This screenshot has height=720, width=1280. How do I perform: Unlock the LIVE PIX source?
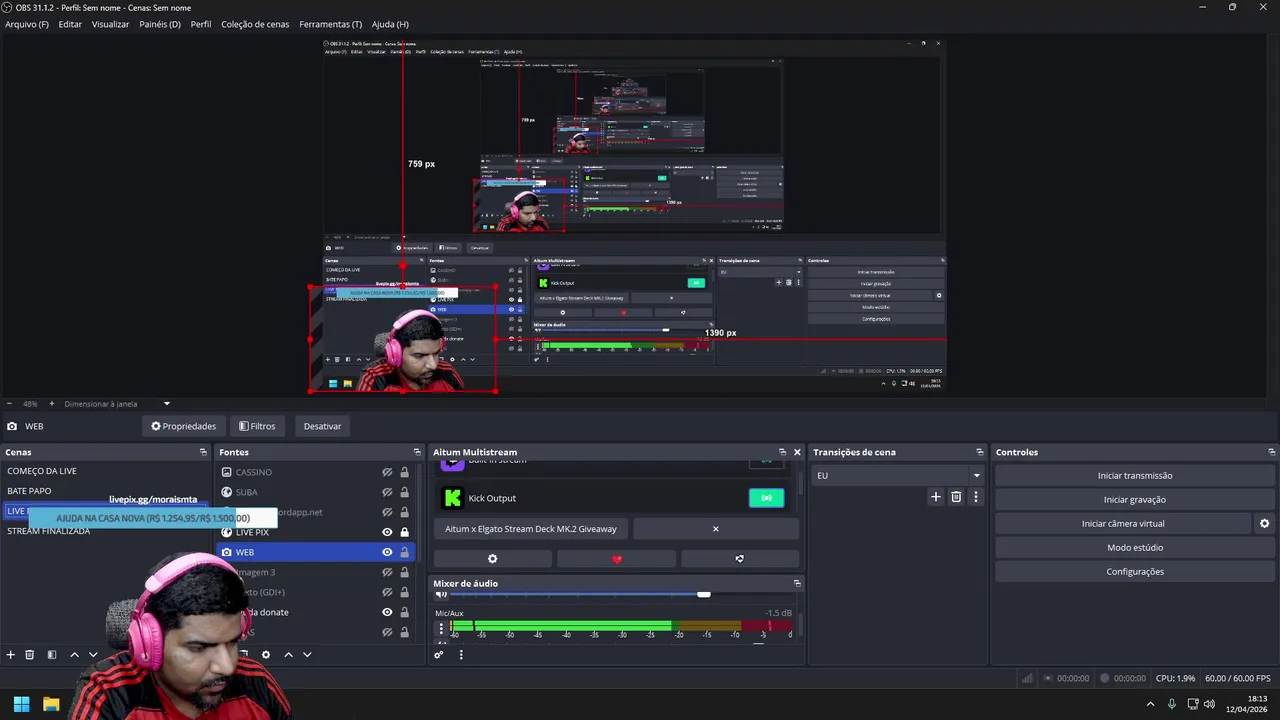[x=404, y=532]
